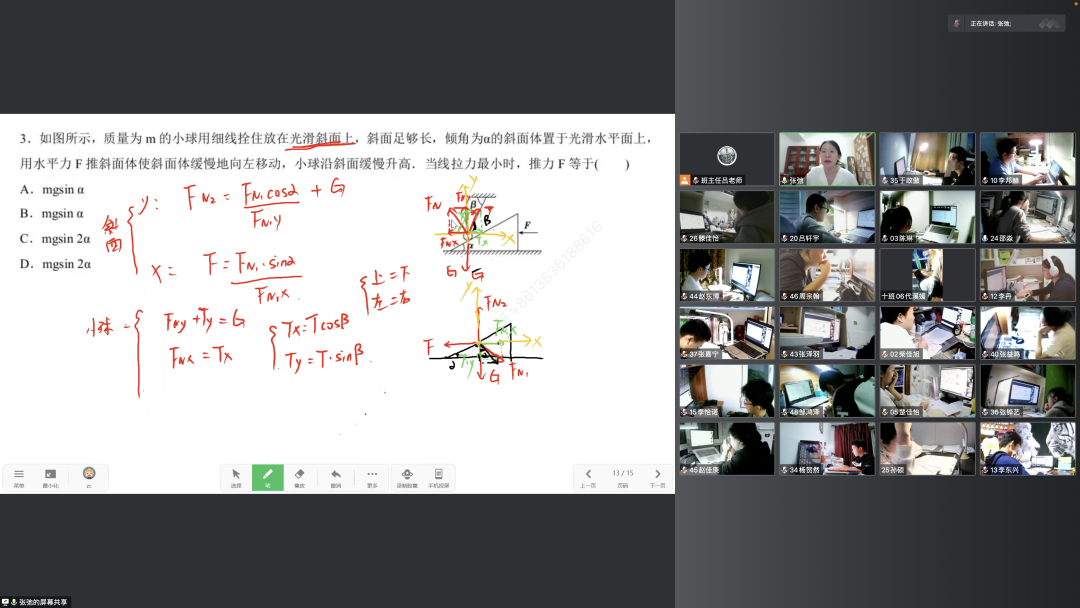Click the microphone icon beside 24邵淼
The image size is (1080, 608).
[985, 238]
